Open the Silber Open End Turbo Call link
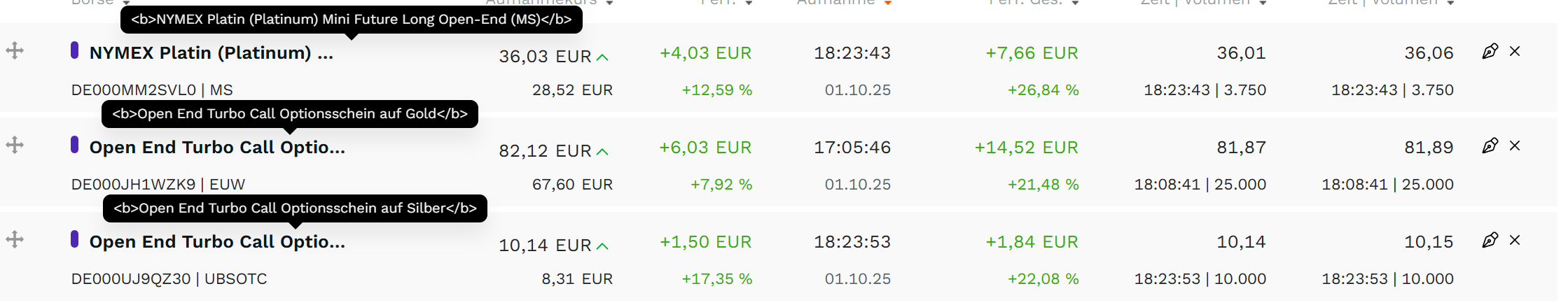Screen dimensions: 1568x305 (x=217, y=242)
